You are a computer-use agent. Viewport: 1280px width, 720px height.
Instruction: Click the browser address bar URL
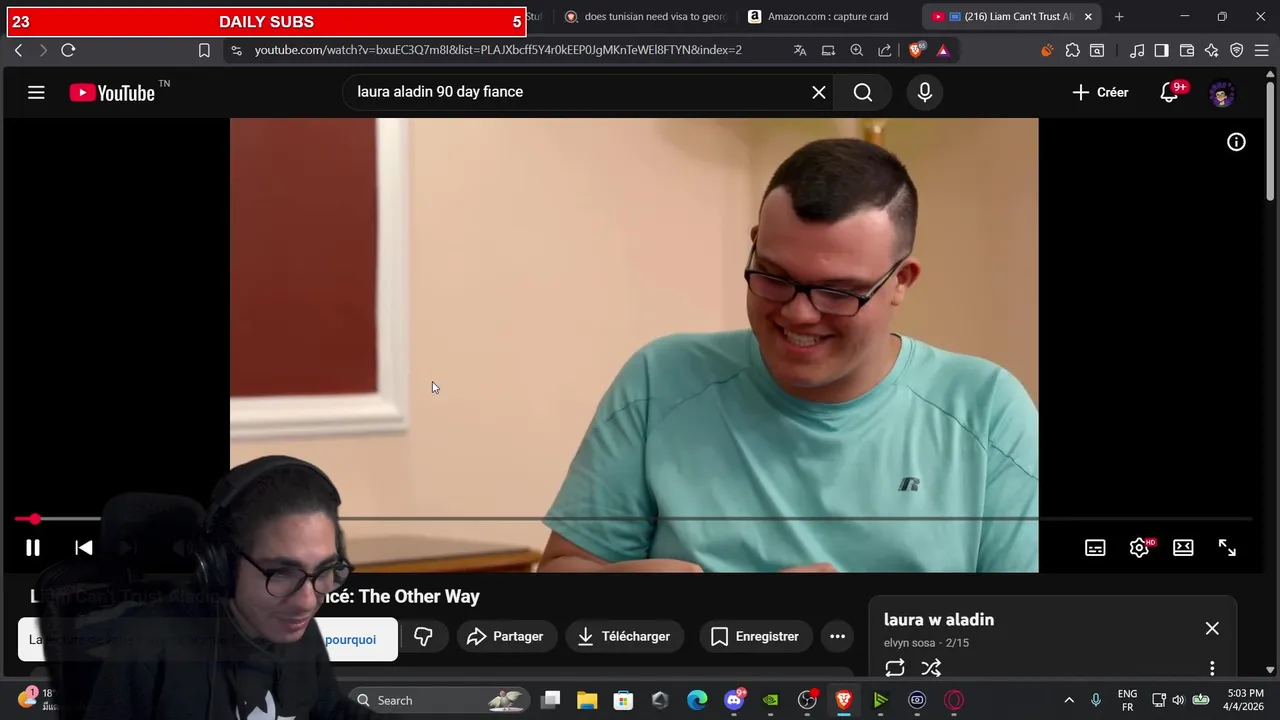point(498,50)
